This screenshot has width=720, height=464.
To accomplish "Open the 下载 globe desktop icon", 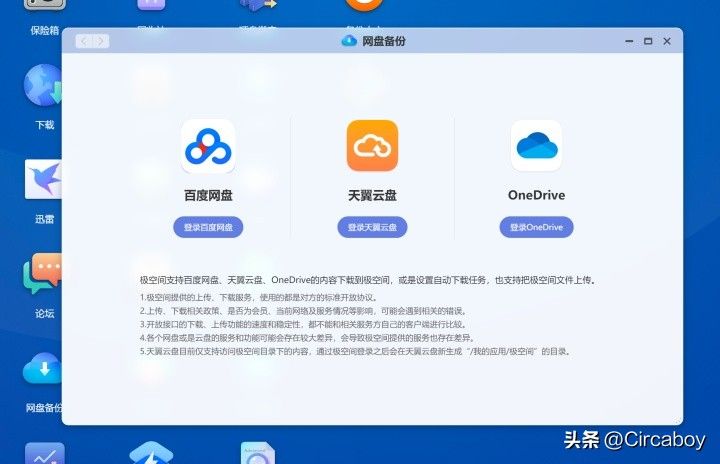I will coord(43,86).
